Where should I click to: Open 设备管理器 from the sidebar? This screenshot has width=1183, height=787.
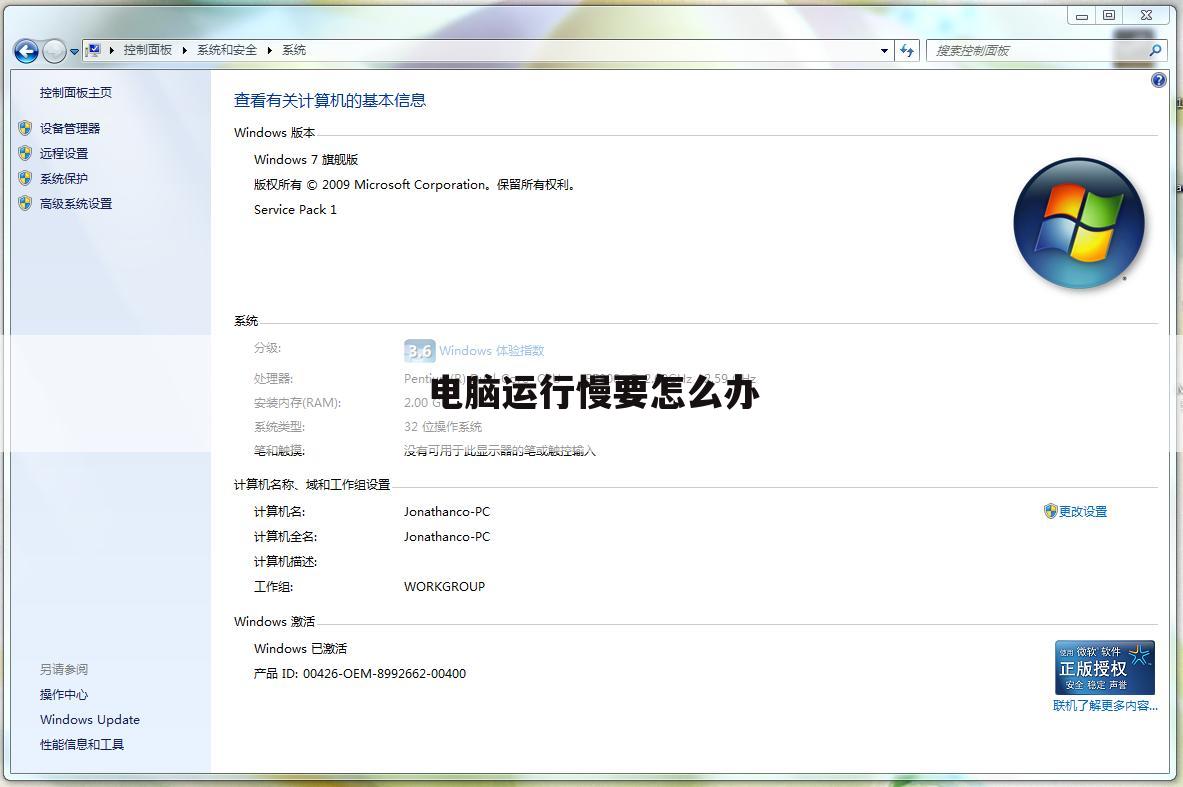pos(69,128)
